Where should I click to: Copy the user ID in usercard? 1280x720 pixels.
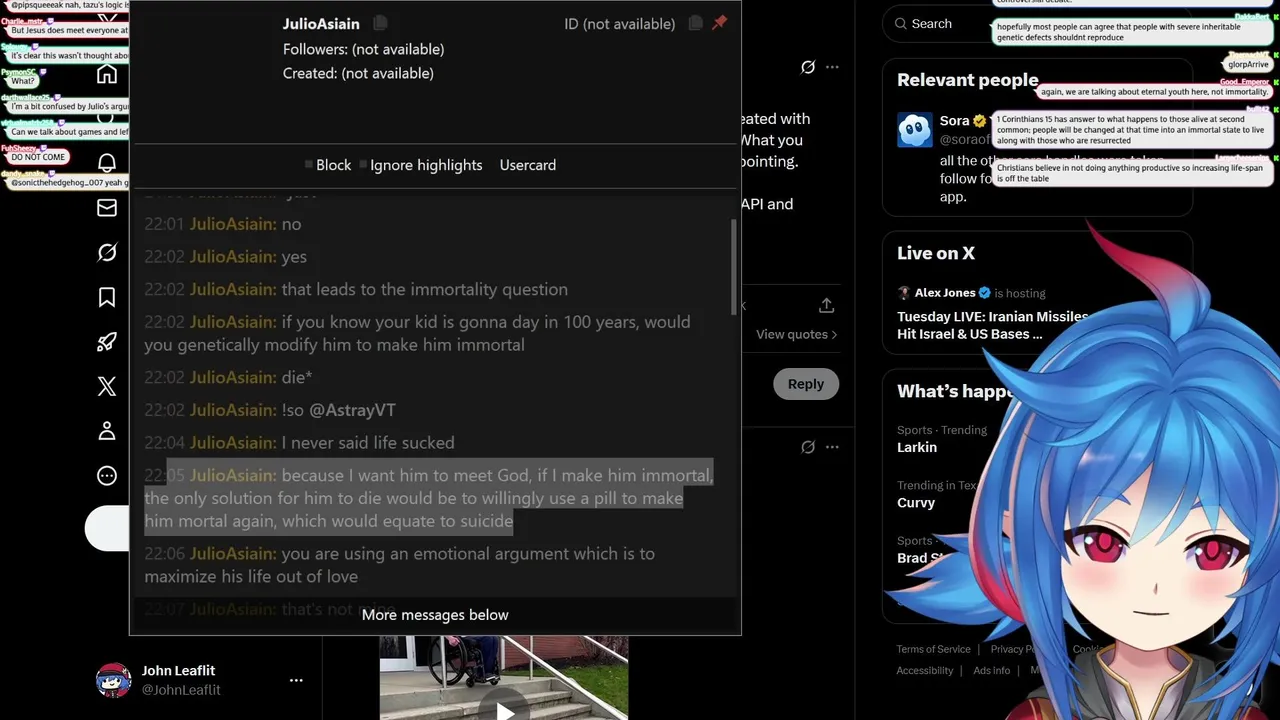[x=696, y=23]
